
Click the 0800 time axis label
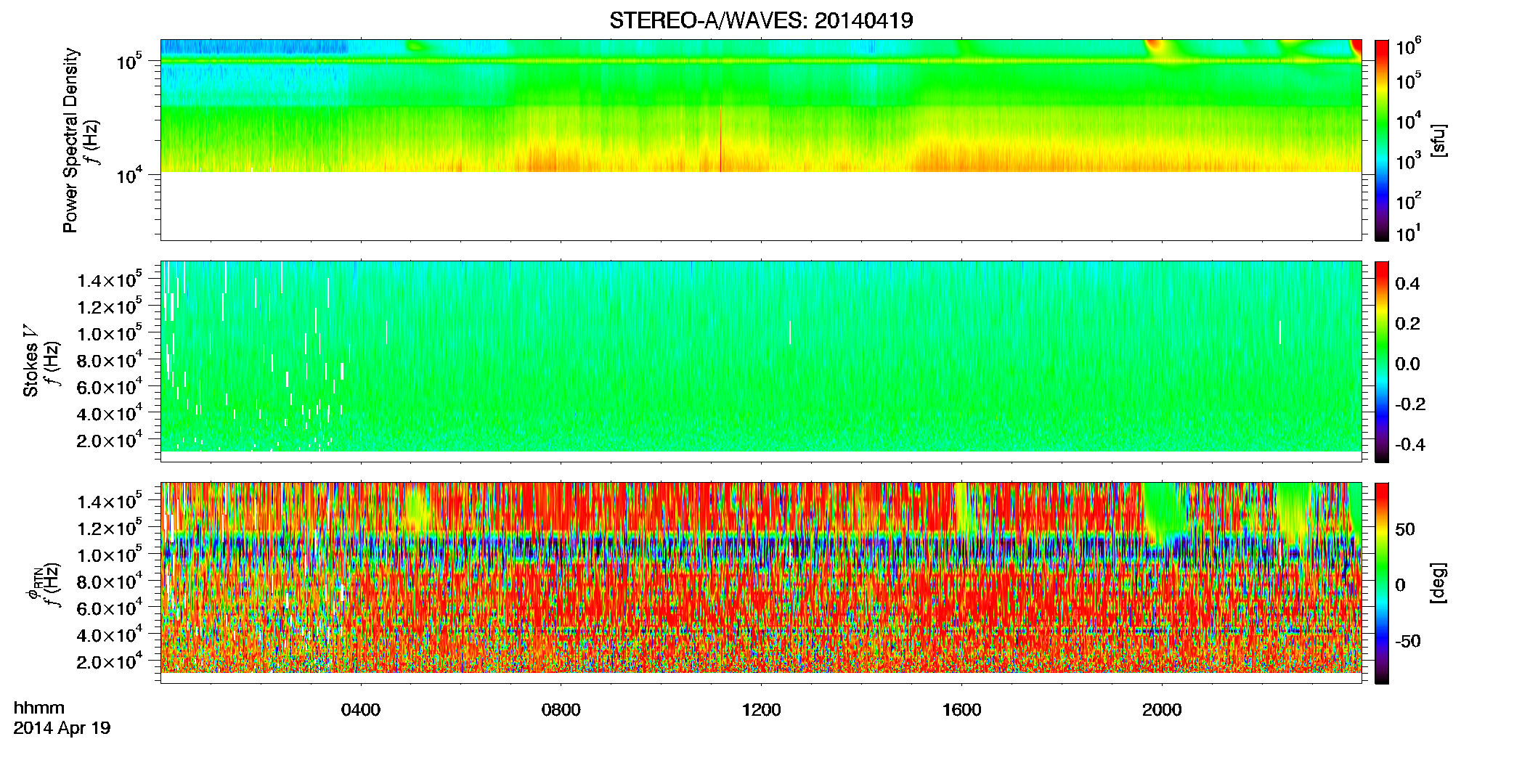tap(561, 710)
